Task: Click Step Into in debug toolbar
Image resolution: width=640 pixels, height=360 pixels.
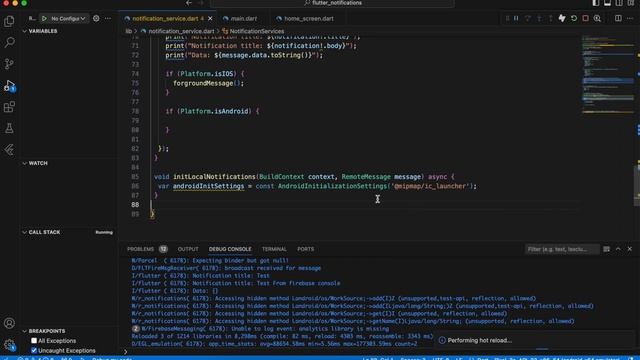Action: [539, 18]
